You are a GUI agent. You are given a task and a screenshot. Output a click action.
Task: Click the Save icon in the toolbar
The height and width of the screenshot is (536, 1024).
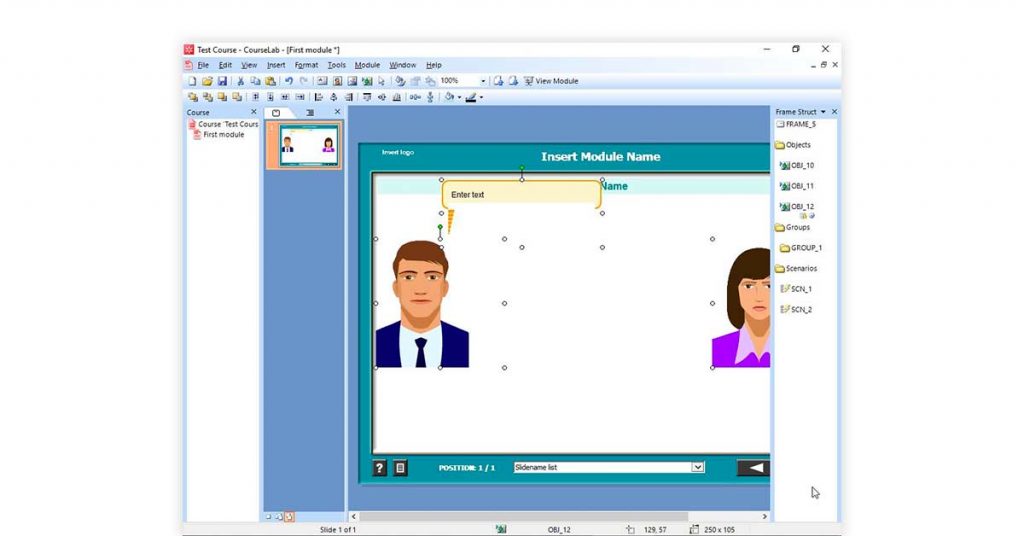(222, 81)
